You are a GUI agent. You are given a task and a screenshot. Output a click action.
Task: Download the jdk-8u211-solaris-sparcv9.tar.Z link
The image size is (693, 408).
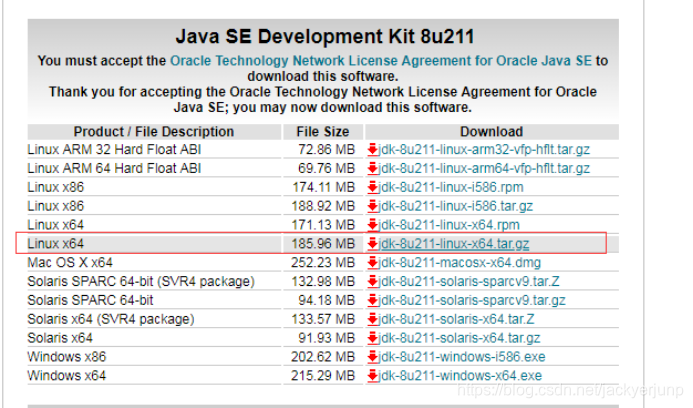(469, 282)
